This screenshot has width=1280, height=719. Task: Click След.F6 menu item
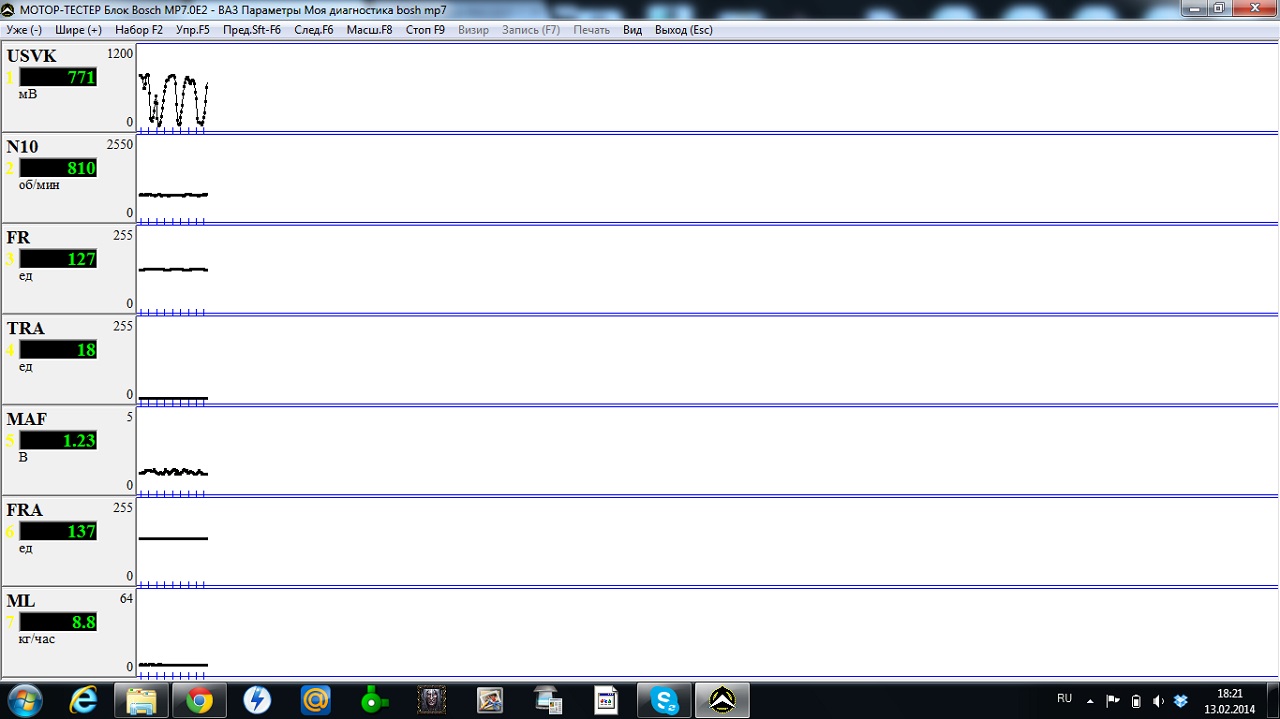click(314, 30)
